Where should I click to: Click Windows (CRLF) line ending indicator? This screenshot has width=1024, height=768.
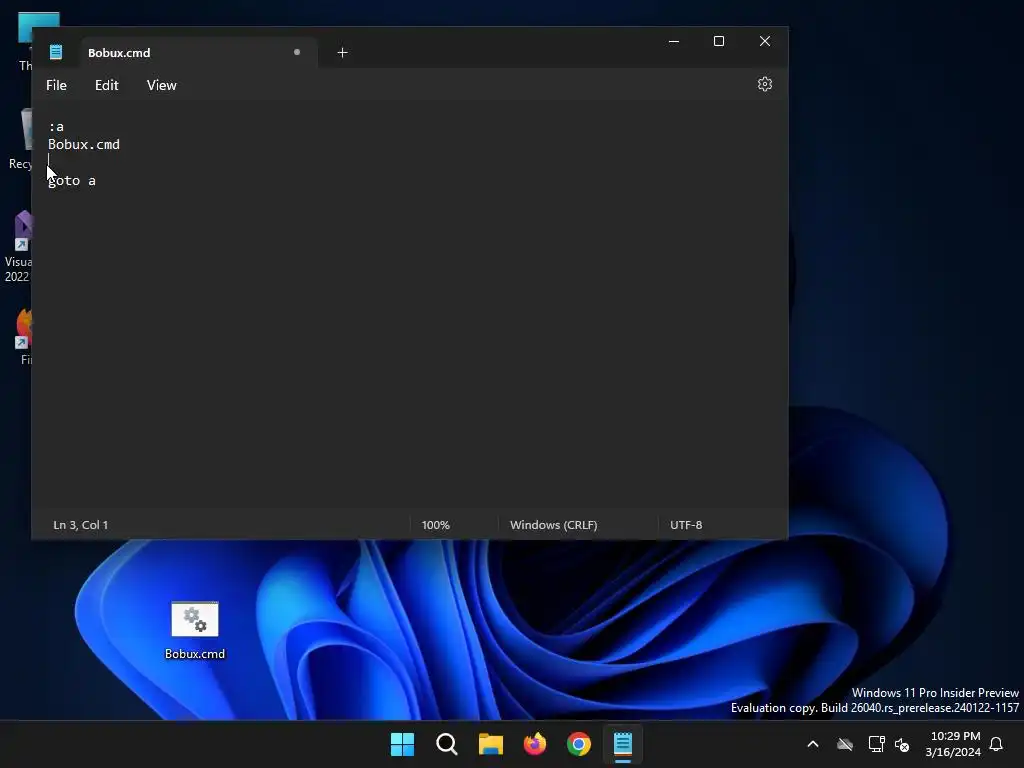pyautogui.click(x=553, y=525)
